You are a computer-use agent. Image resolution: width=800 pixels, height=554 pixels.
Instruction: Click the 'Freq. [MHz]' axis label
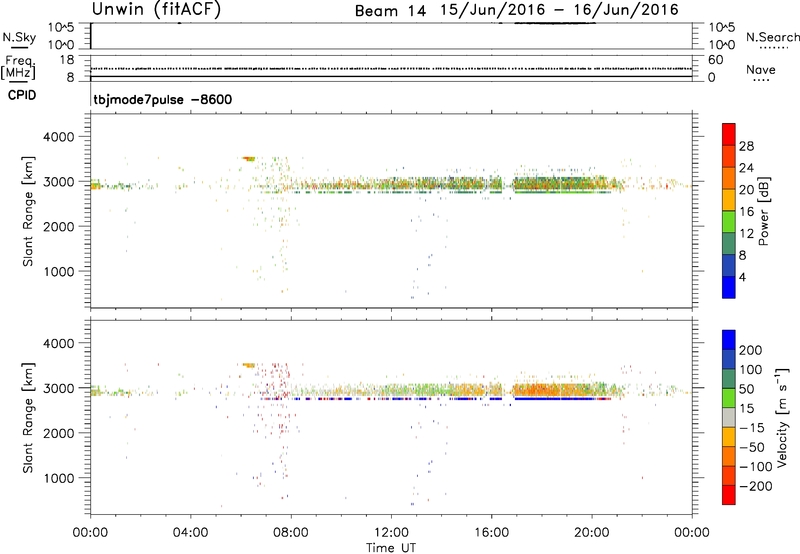coord(18,67)
